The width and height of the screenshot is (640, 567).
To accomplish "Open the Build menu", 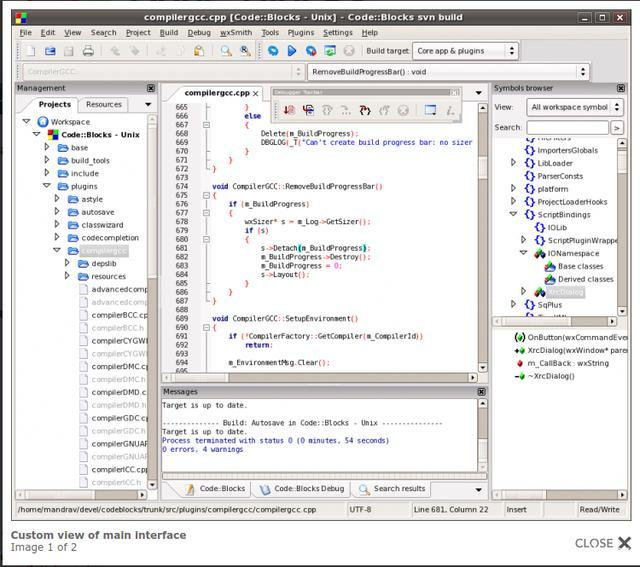I will pyautogui.click(x=169, y=33).
